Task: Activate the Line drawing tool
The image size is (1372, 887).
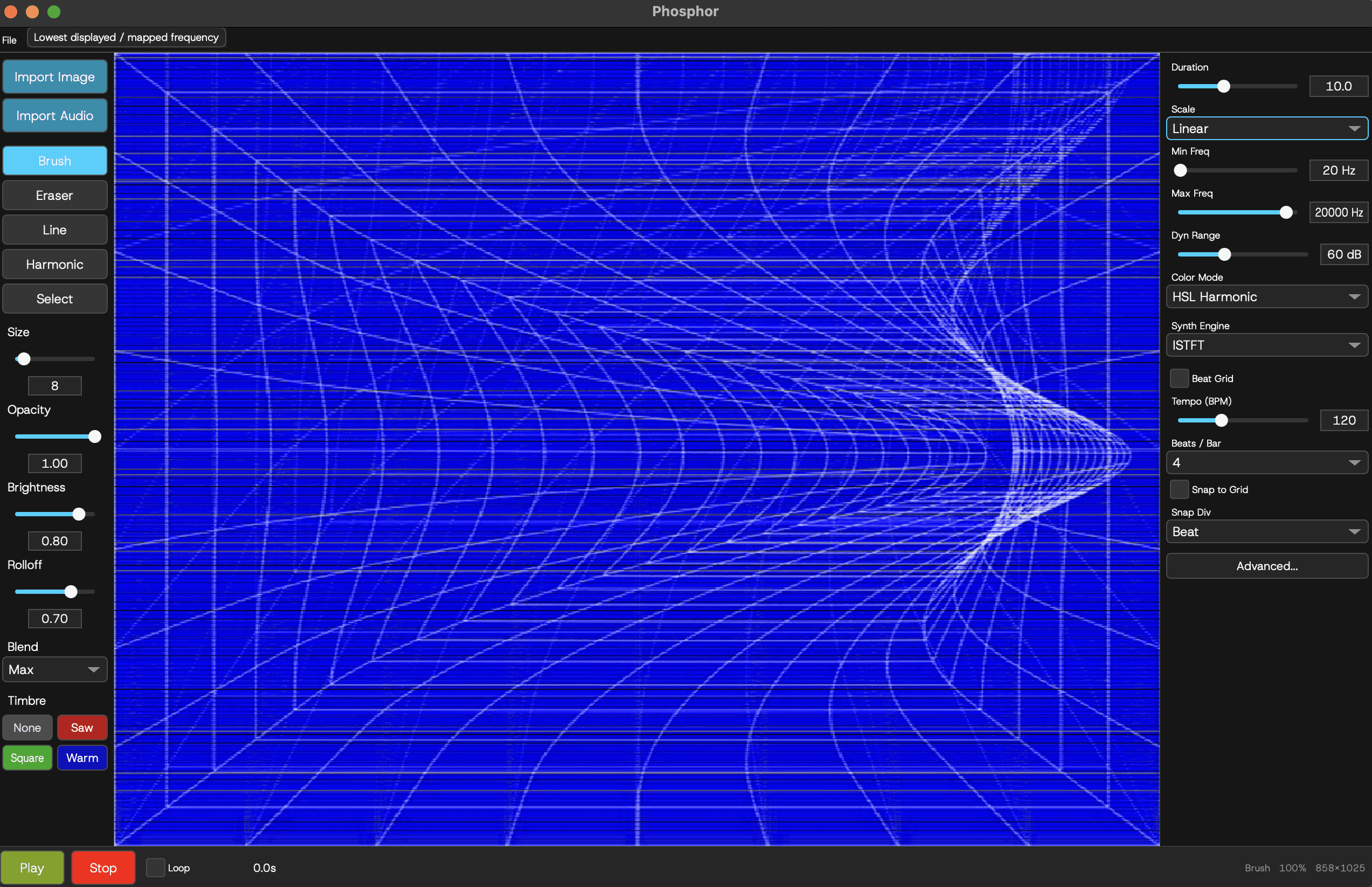Action: point(55,230)
